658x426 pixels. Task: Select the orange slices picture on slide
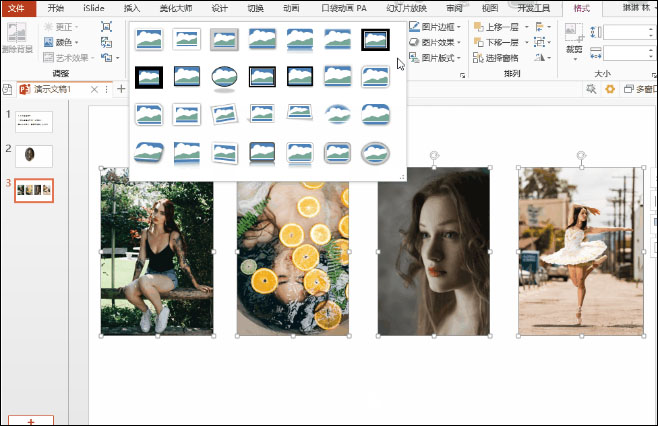point(293,259)
